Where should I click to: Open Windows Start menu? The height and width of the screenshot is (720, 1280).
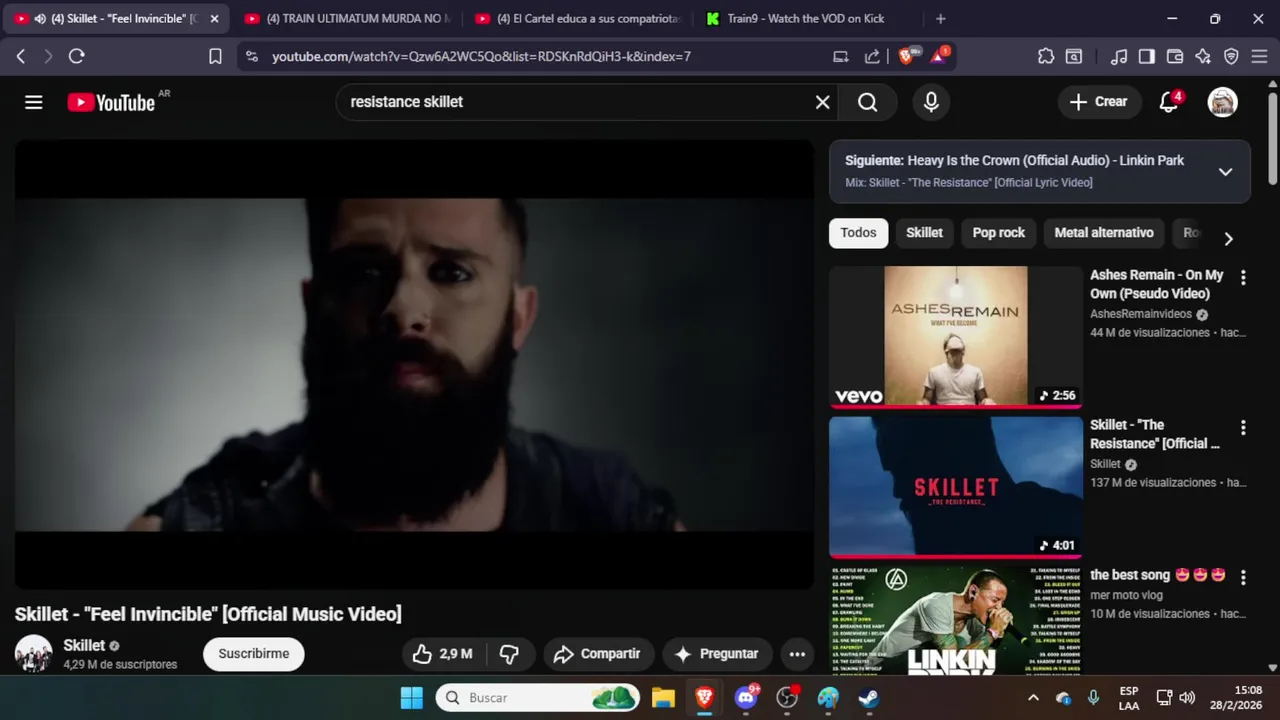point(411,698)
